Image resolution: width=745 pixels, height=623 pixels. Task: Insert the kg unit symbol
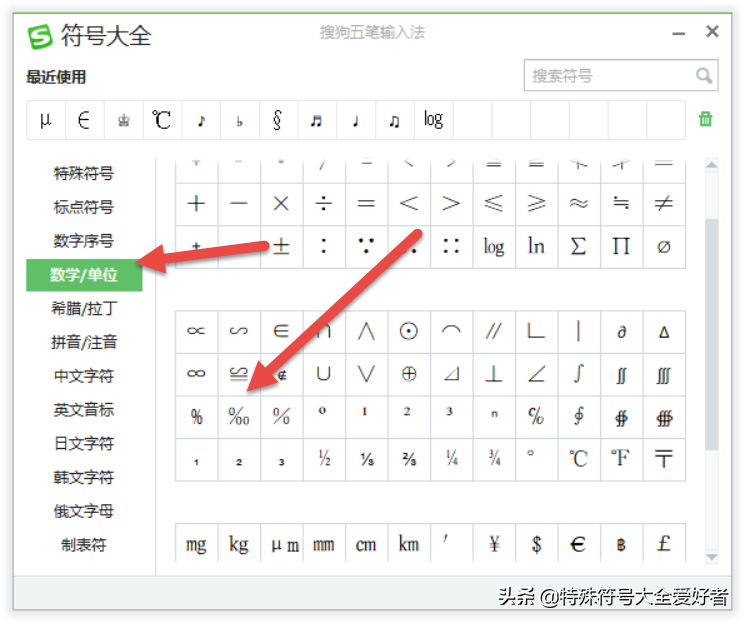239,544
